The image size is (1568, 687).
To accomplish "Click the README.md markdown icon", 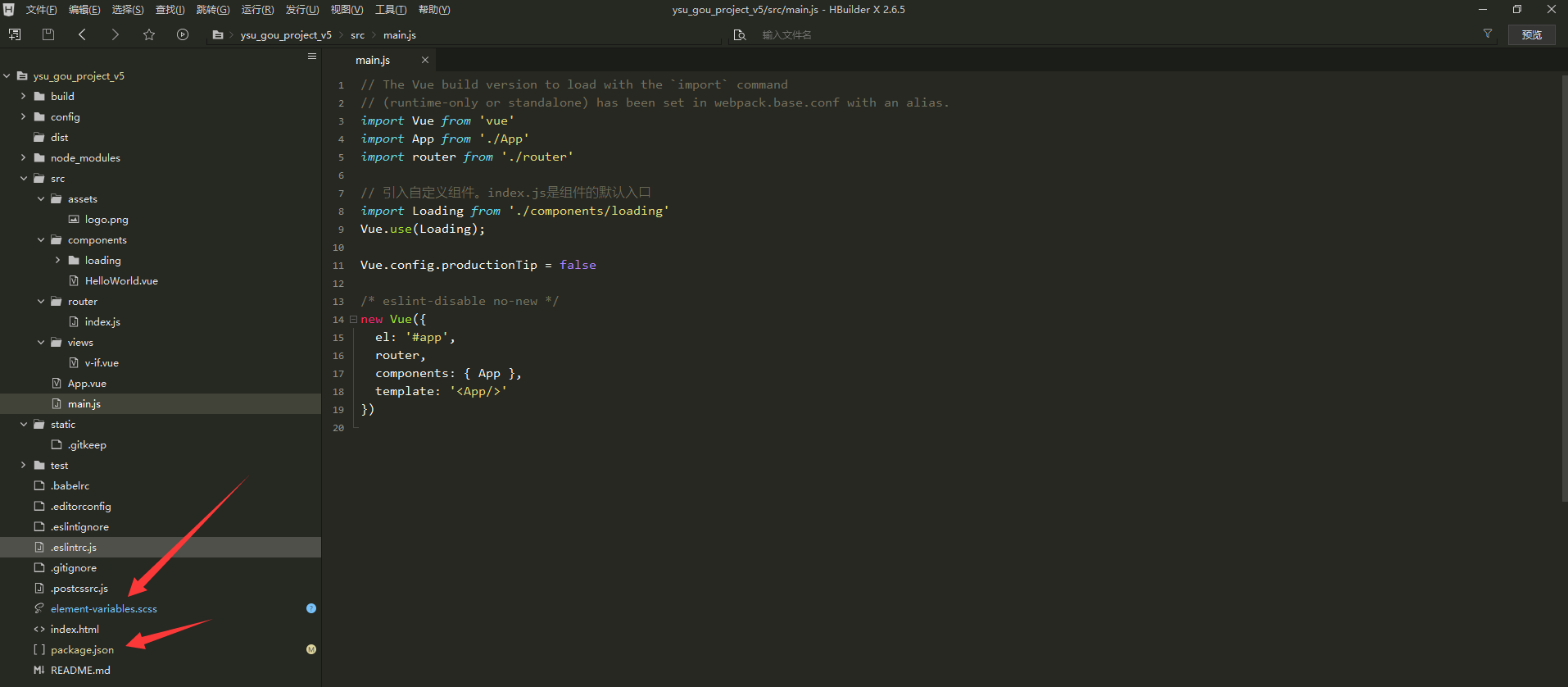I will coord(39,670).
